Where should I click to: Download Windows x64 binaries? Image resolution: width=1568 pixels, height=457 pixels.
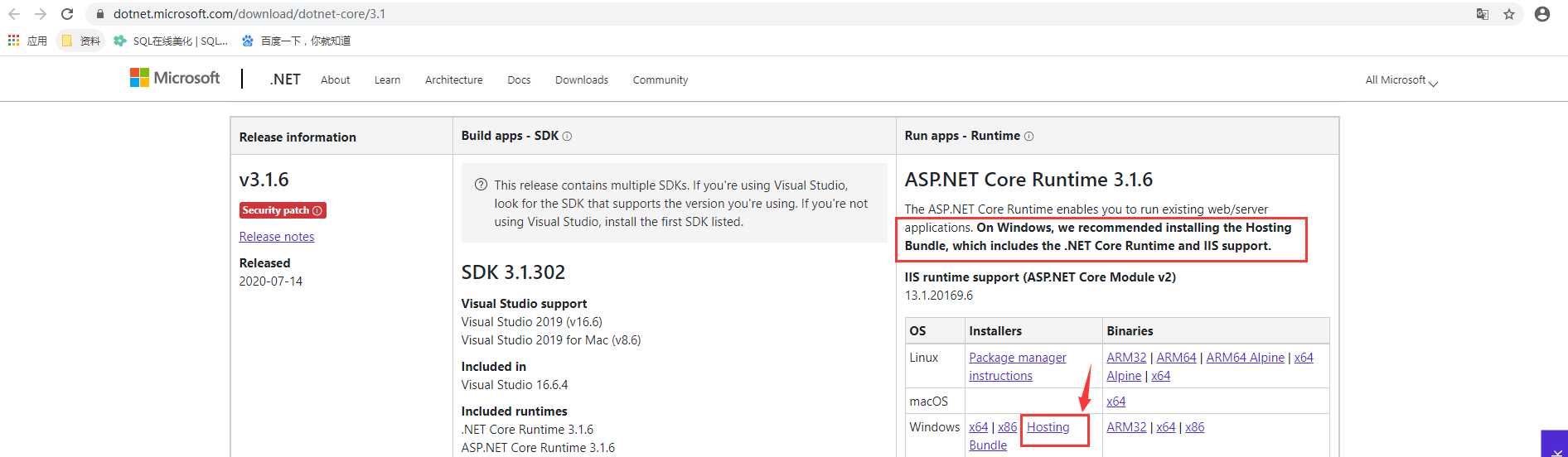[1166, 427]
